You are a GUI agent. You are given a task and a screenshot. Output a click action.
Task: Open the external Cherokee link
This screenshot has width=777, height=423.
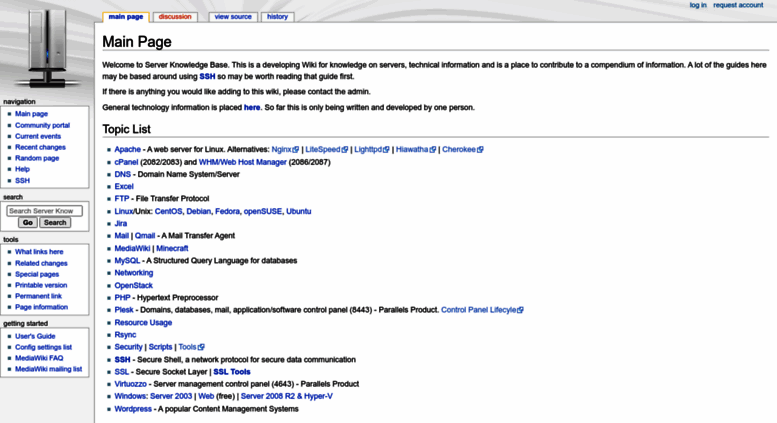[x=462, y=150]
